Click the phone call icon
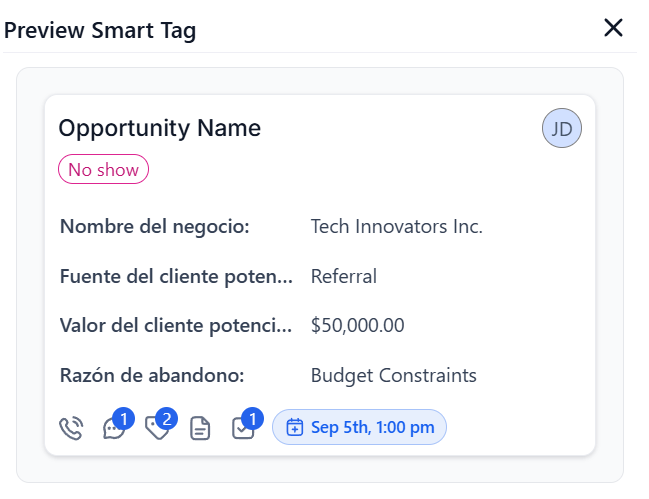This screenshot has height=499, width=649. pyautogui.click(x=71, y=429)
